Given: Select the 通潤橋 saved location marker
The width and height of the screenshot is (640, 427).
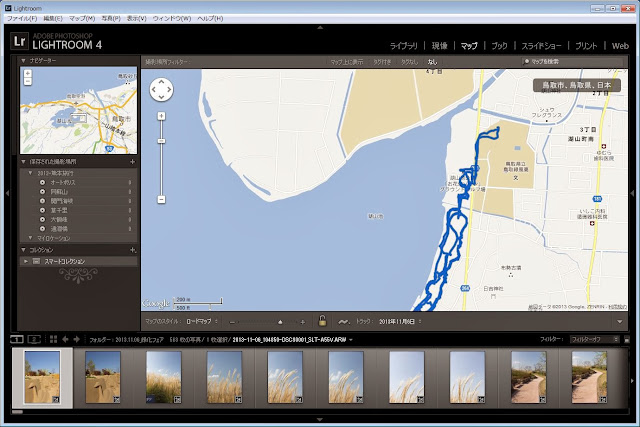Looking at the screenshot, I should (x=42, y=229).
